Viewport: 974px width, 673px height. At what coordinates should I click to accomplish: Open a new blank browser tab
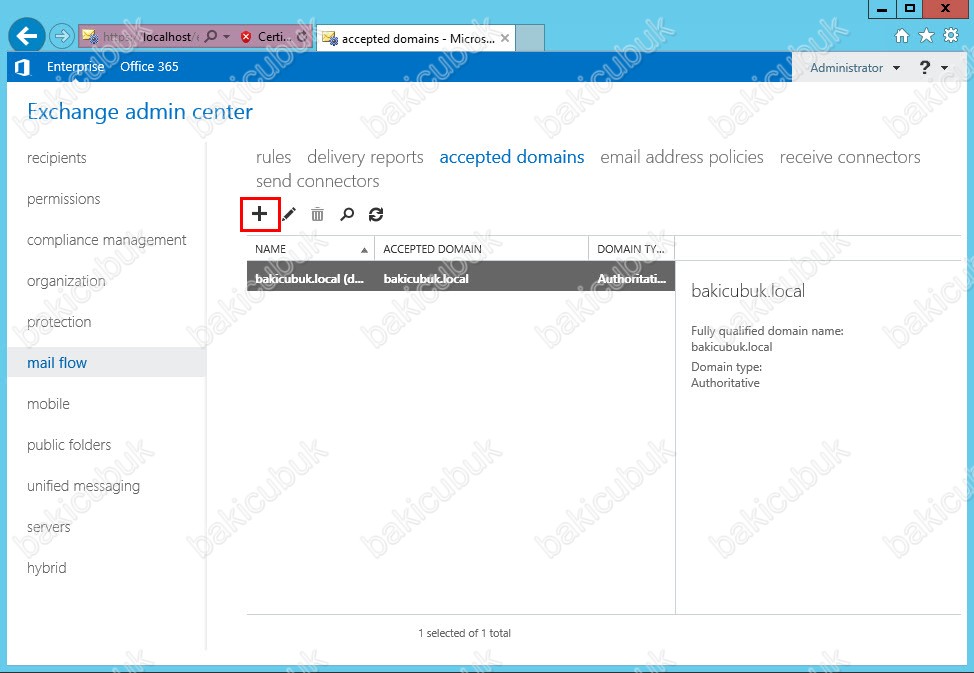click(x=530, y=39)
